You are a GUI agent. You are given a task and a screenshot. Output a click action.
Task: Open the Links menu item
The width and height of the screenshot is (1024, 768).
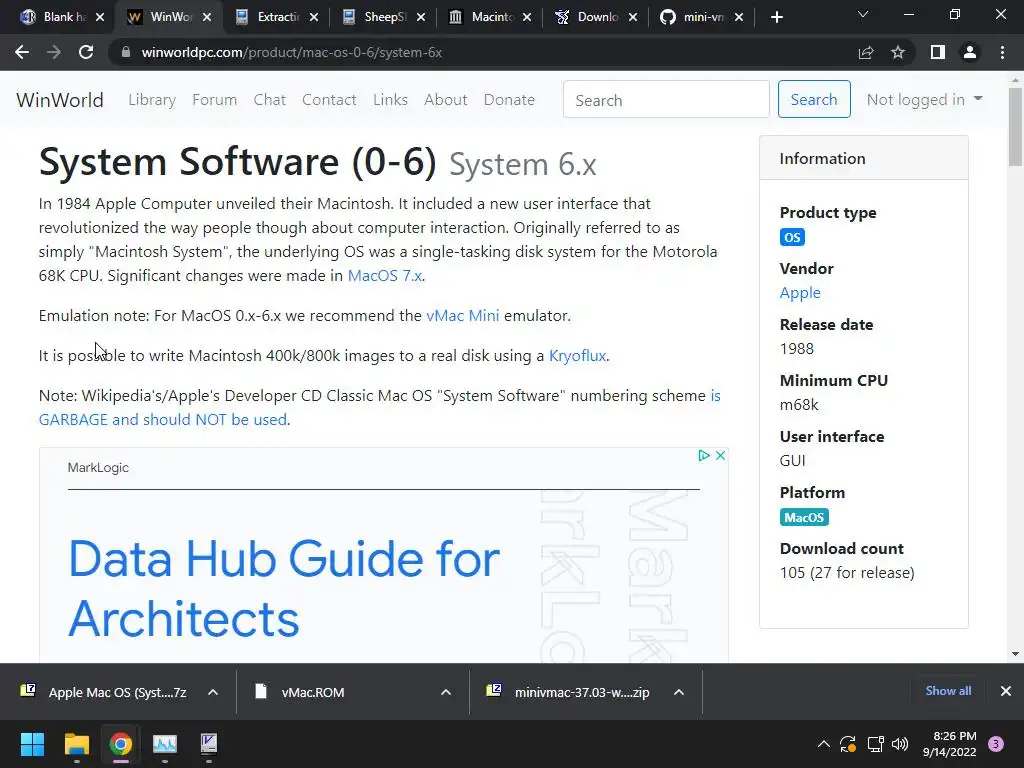click(391, 100)
